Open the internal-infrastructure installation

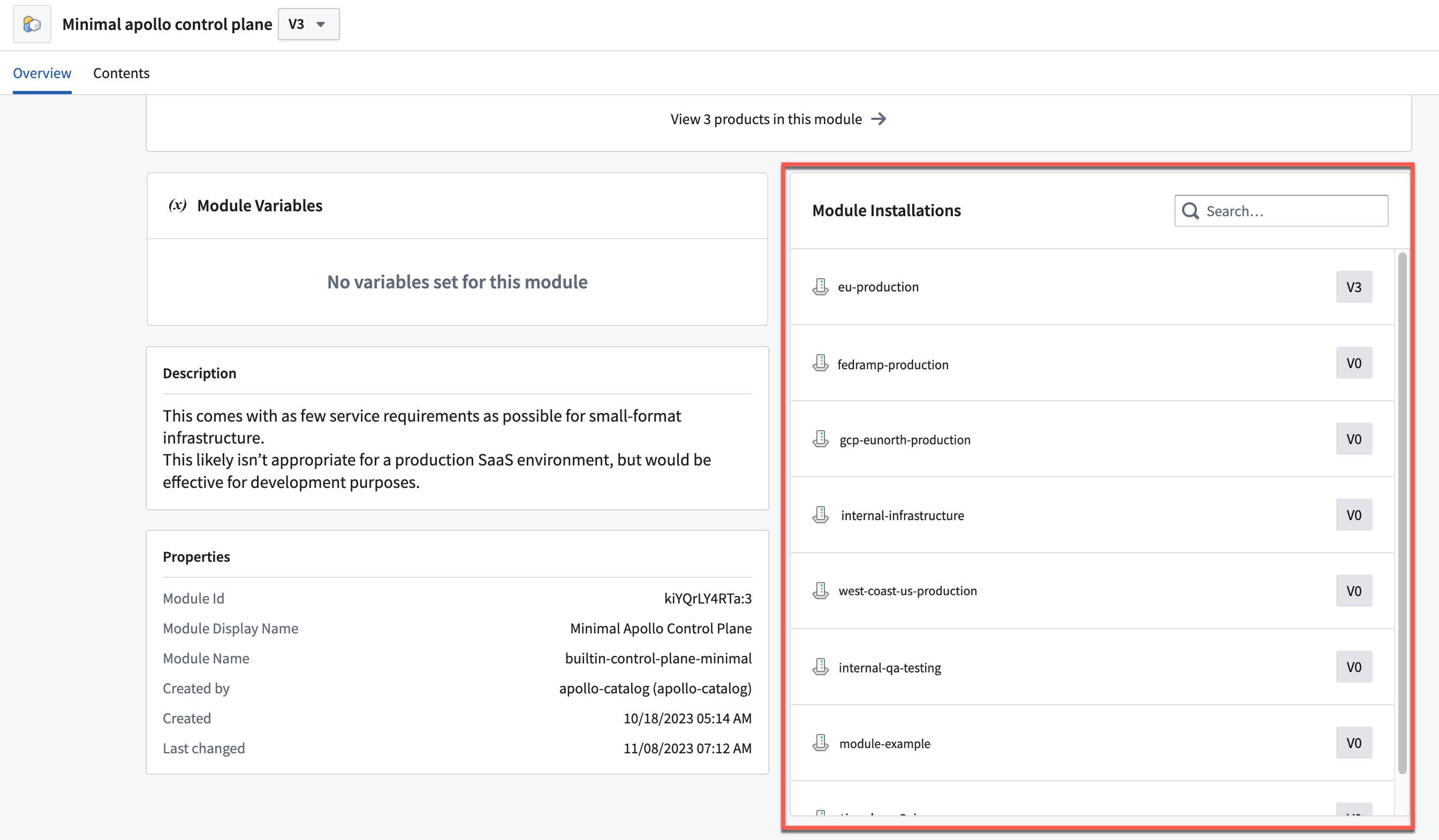tap(1092, 515)
